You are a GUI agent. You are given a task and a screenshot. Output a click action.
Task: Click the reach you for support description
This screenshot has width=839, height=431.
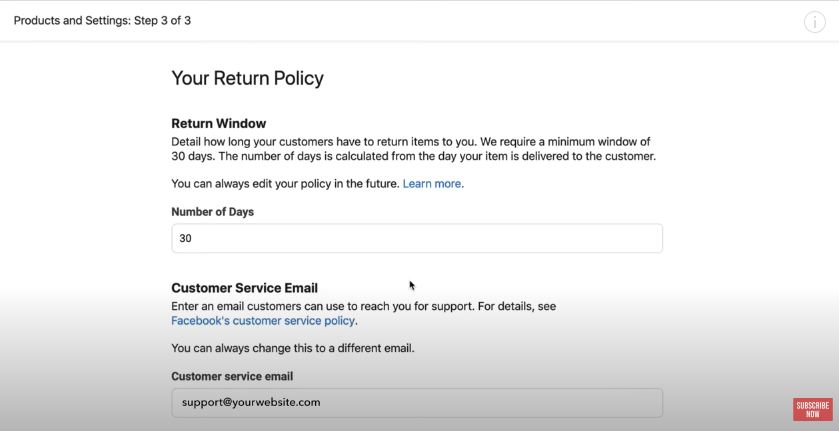pyautogui.click(x=323, y=307)
